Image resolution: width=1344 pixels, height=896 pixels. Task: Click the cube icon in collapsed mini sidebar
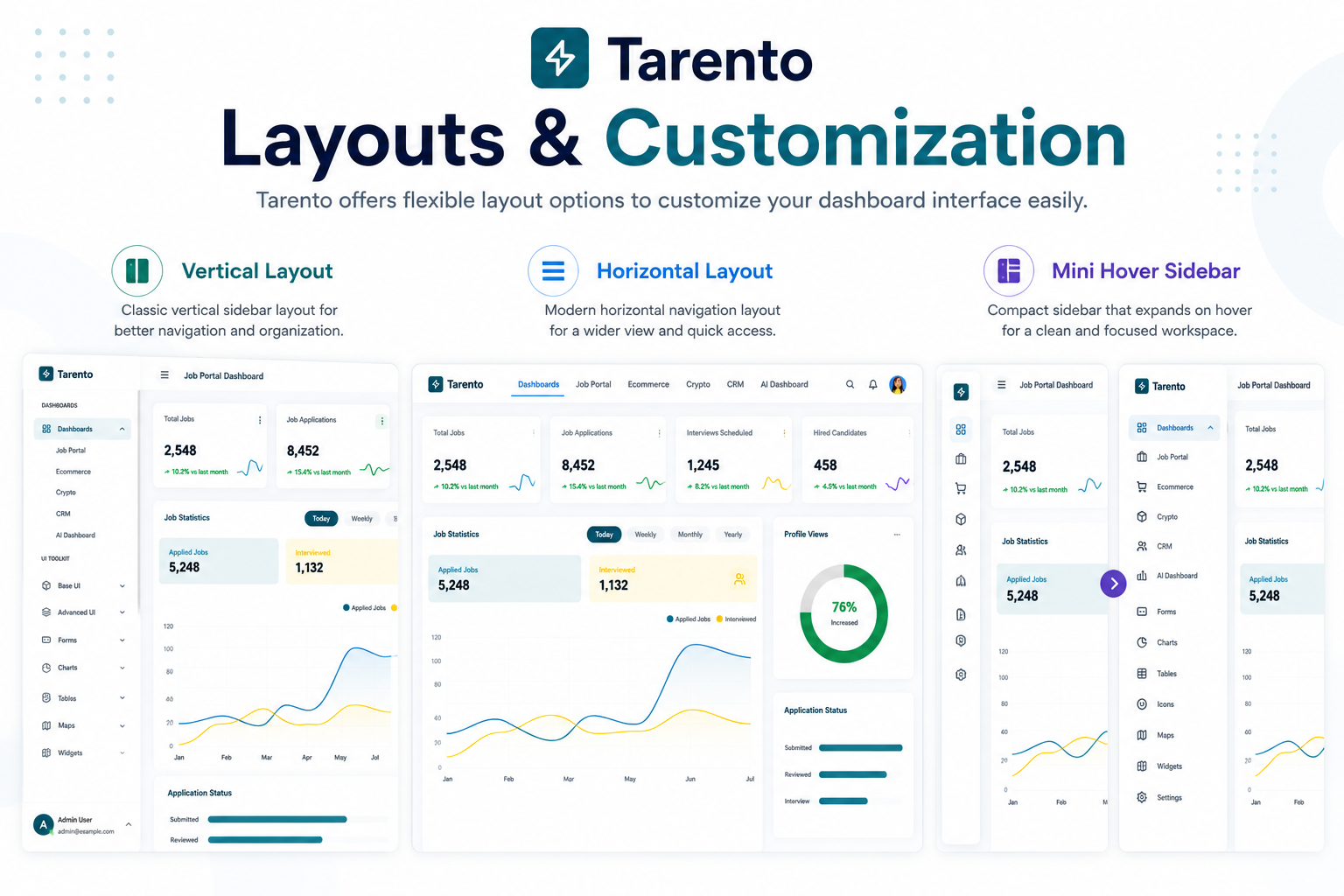(961, 519)
